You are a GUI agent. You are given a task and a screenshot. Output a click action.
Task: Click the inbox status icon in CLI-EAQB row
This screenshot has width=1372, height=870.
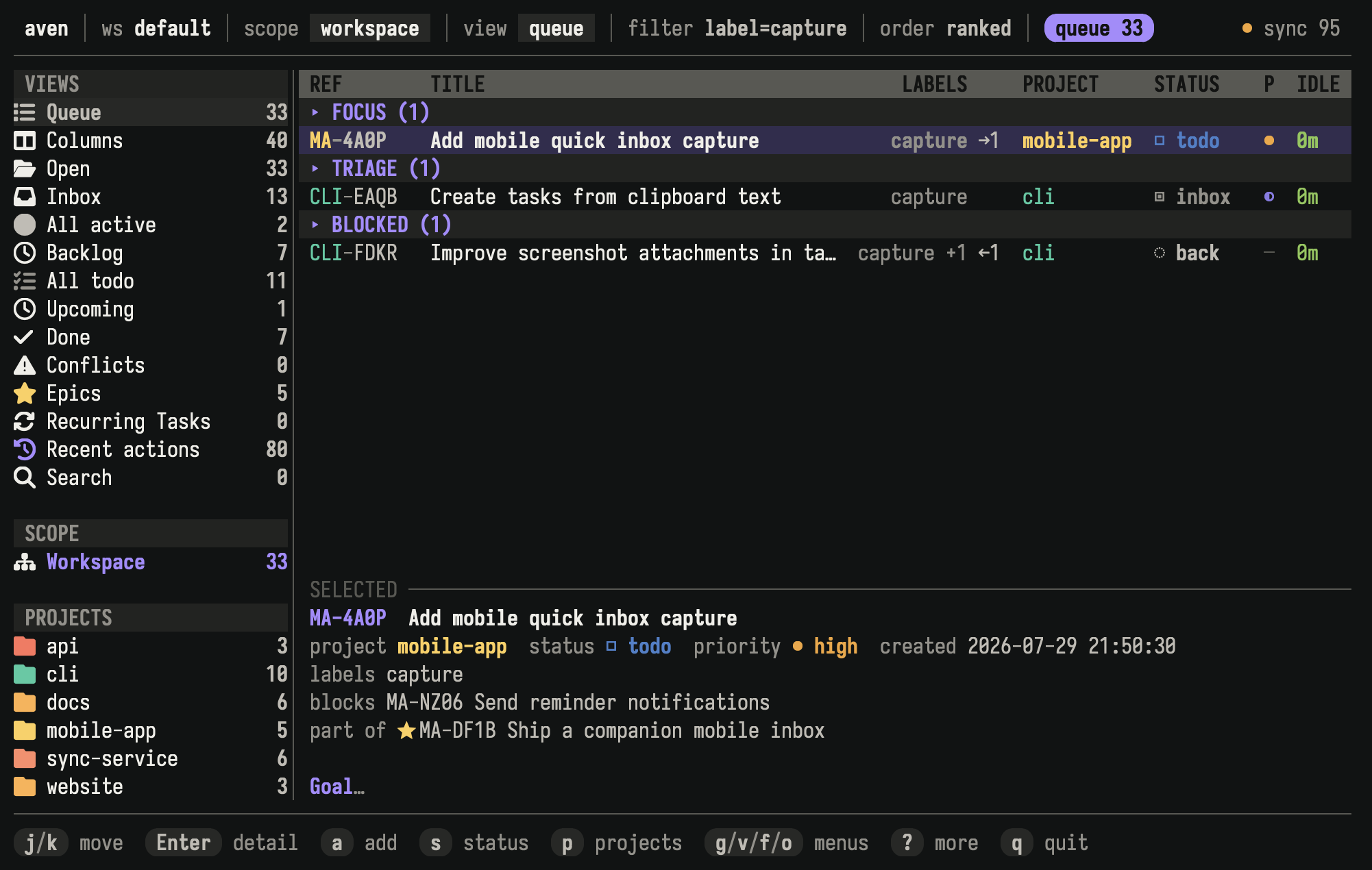1160,197
